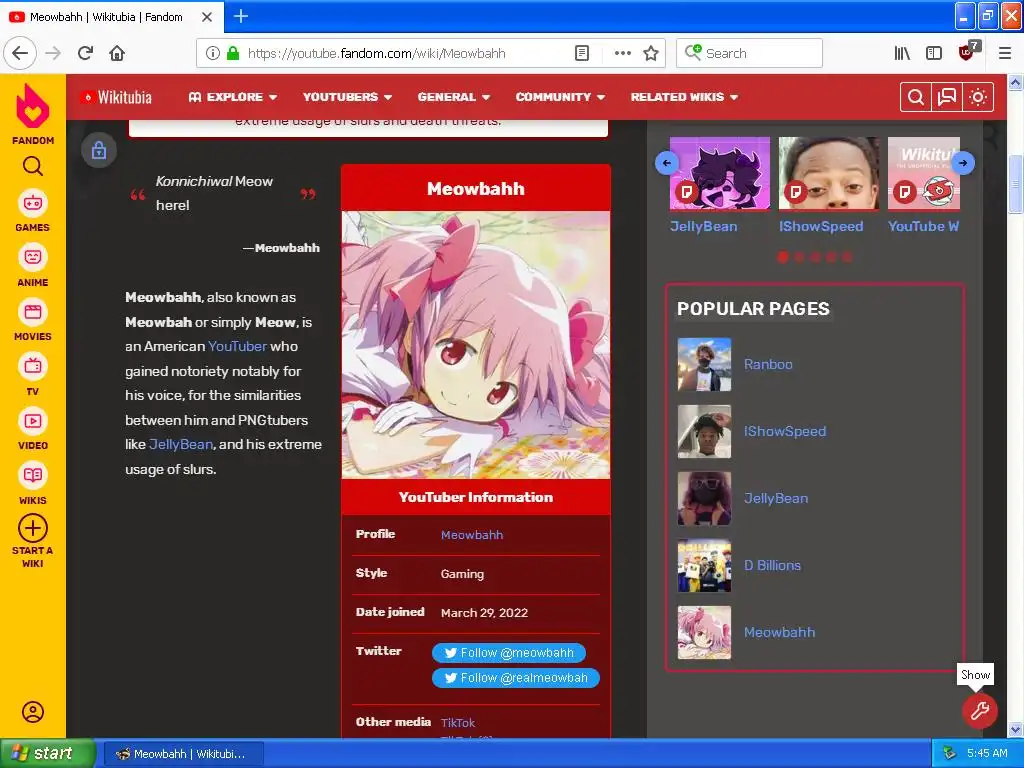Click the Fandom flame-heart logo
The image size is (1024, 768).
[x=32, y=106]
